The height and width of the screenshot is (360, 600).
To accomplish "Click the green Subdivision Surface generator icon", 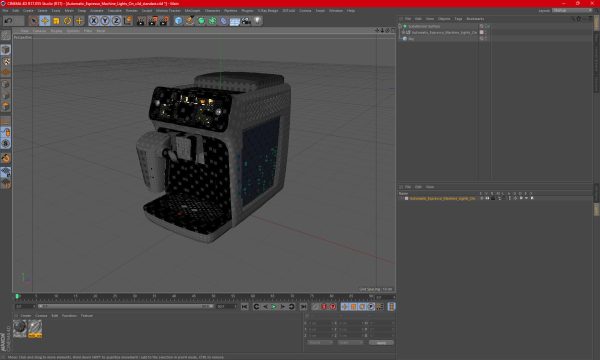I will point(201,21).
